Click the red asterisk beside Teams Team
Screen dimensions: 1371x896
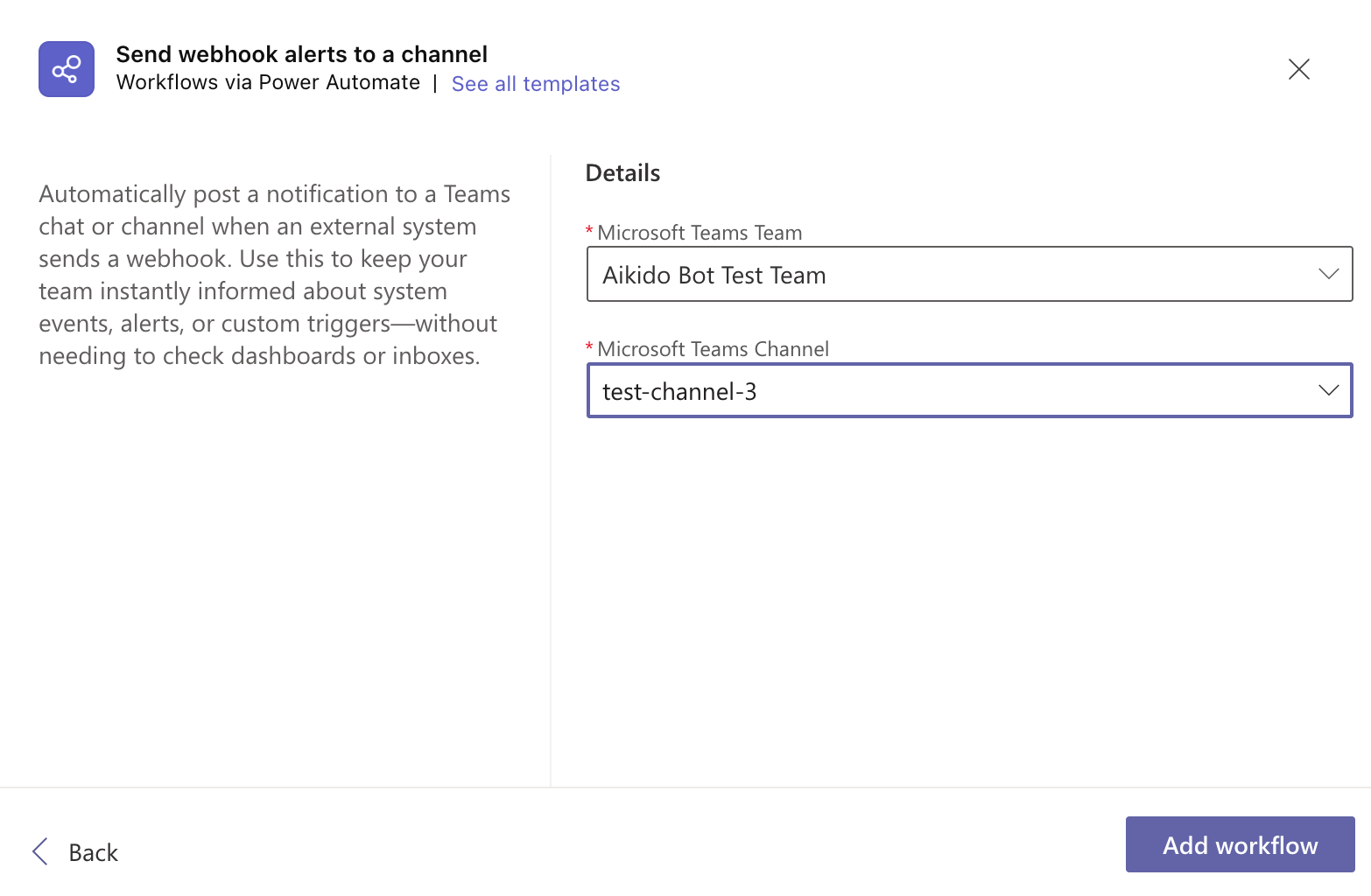point(589,231)
